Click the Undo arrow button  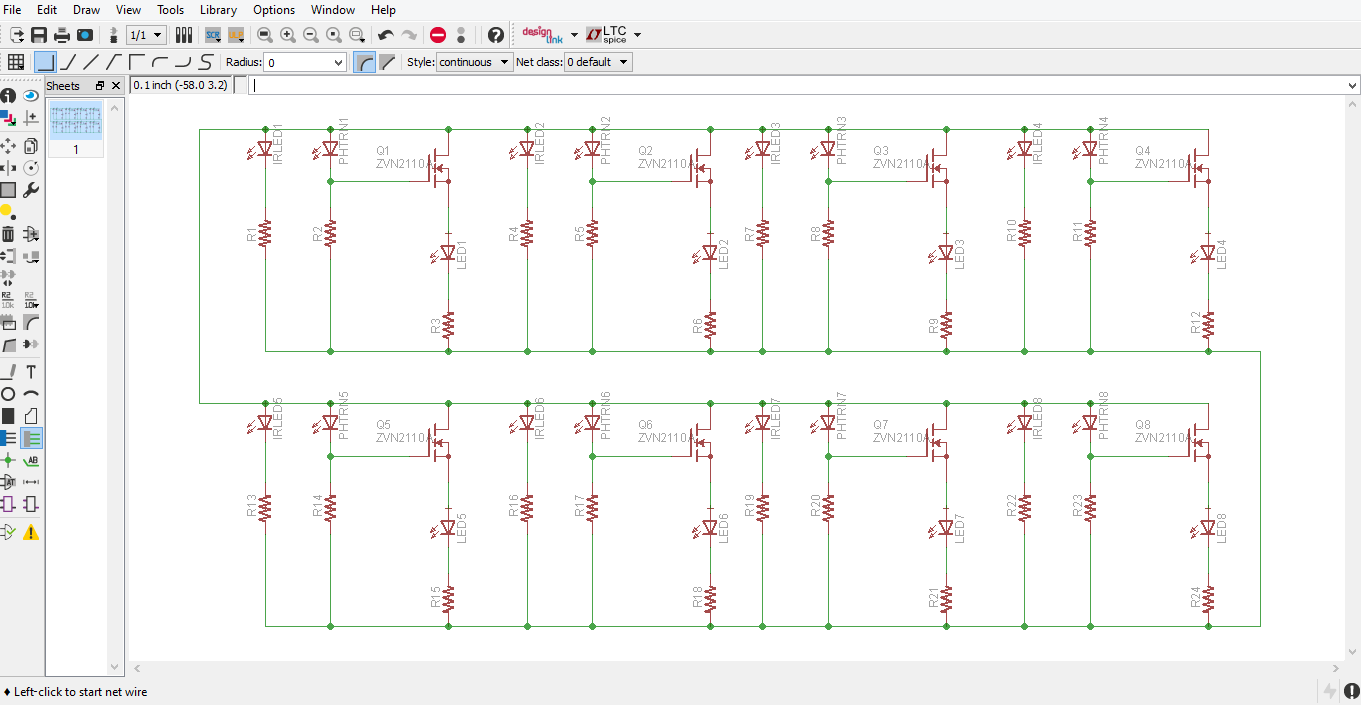click(386, 35)
